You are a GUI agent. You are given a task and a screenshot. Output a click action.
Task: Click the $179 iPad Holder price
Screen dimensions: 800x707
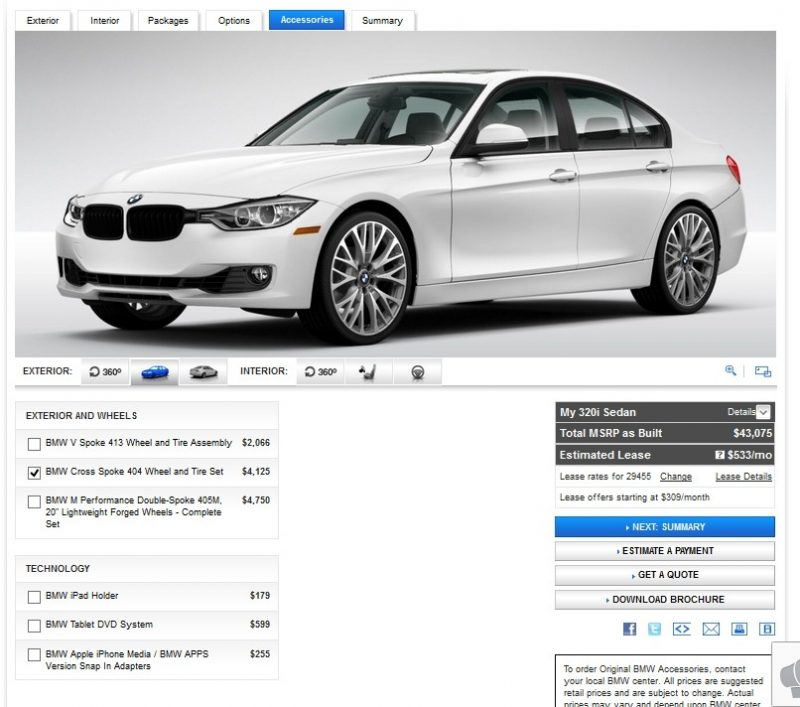[260, 595]
